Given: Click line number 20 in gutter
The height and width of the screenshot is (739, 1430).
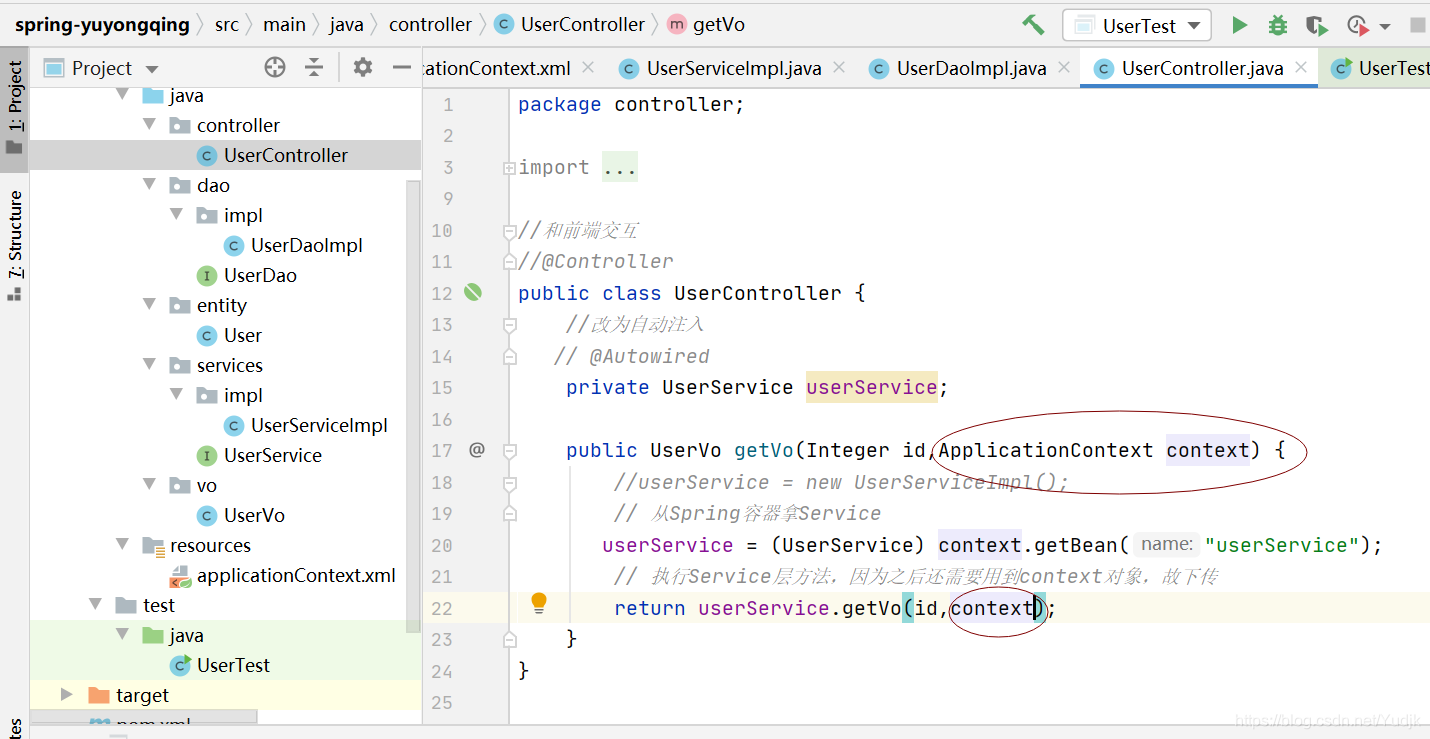Looking at the screenshot, I should coord(441,546).
